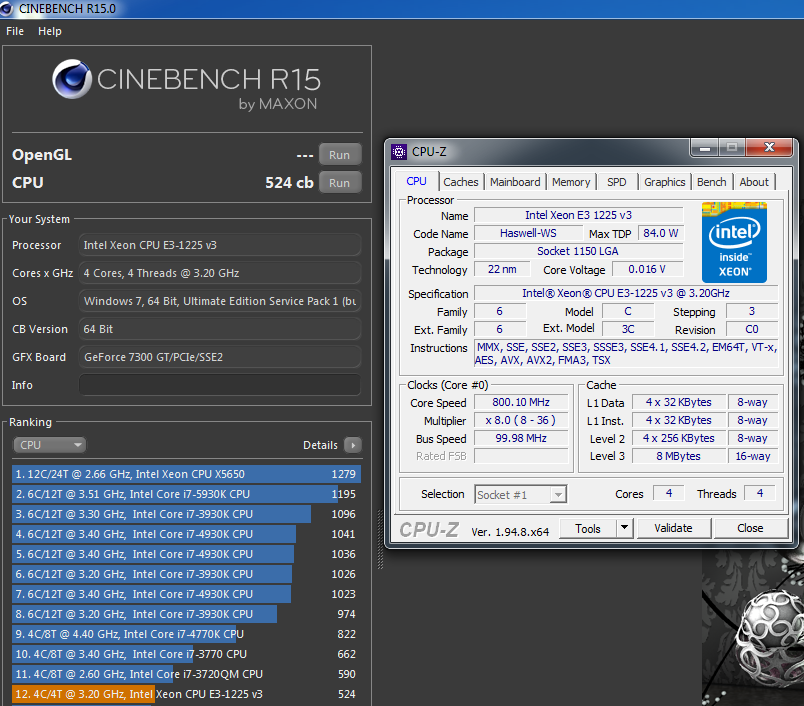The image size is (804, 706).
Task: Run the CPU benchmark
Action: click(339, 183)
